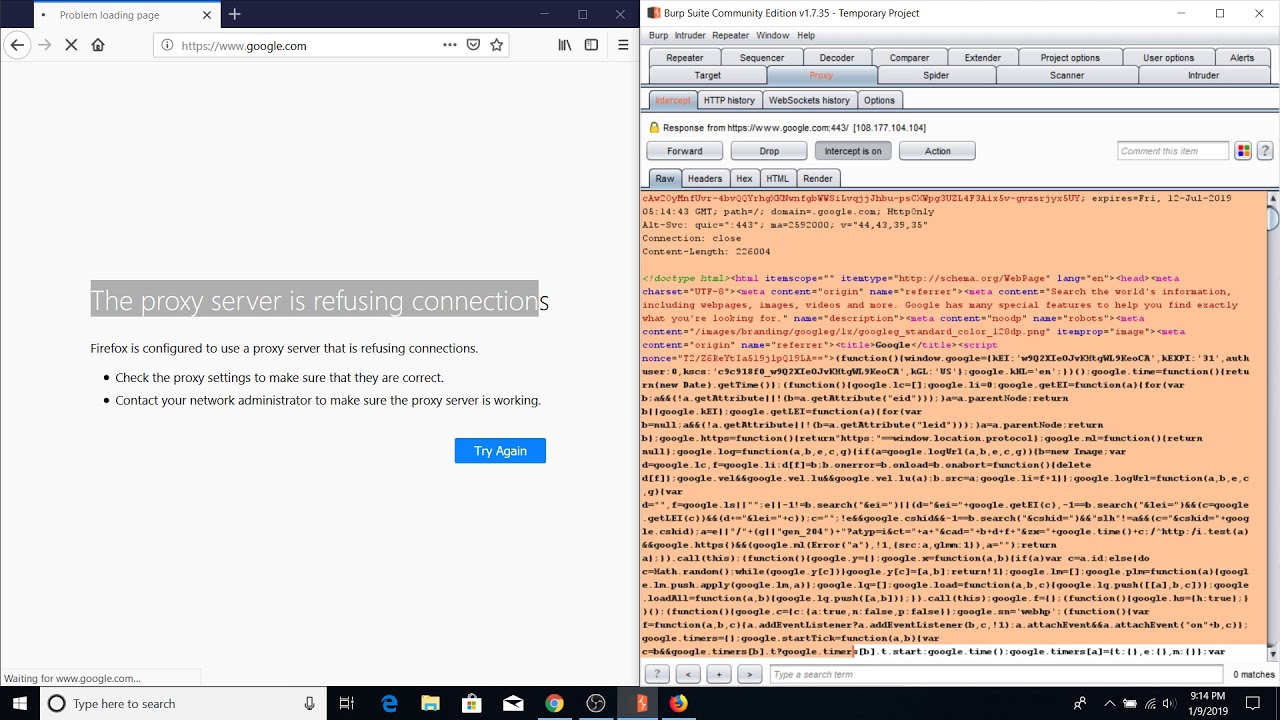Open Chrome from taskbar
Image resolution: width=1280 pixels, height=720 pixels.
pyautogui.click(x=554, y=703)
